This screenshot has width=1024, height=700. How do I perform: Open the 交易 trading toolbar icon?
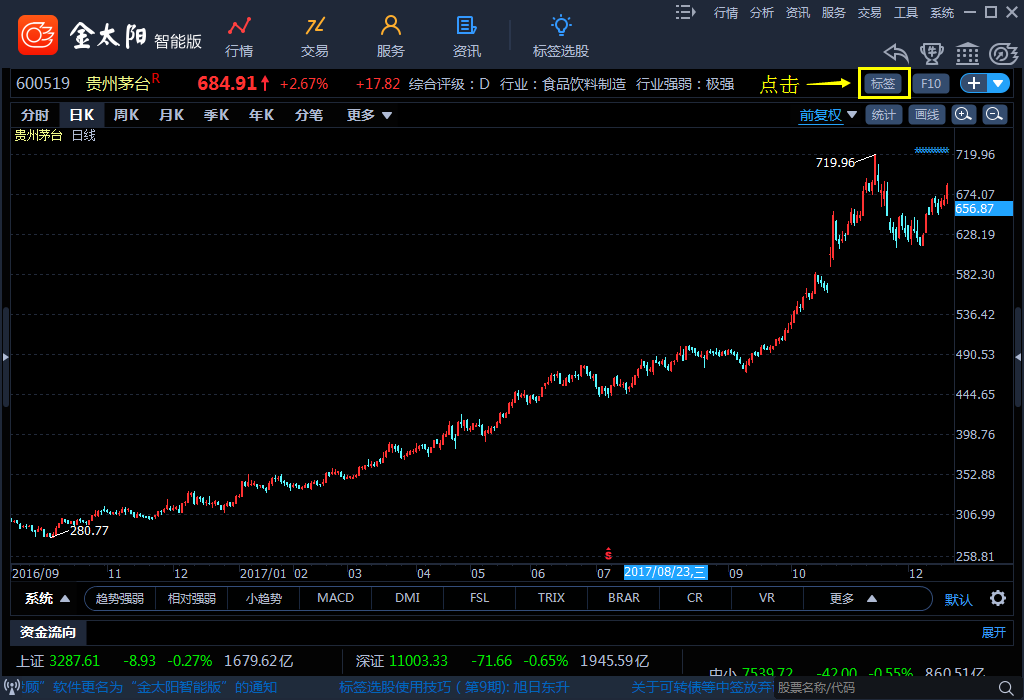pos(315,37)
